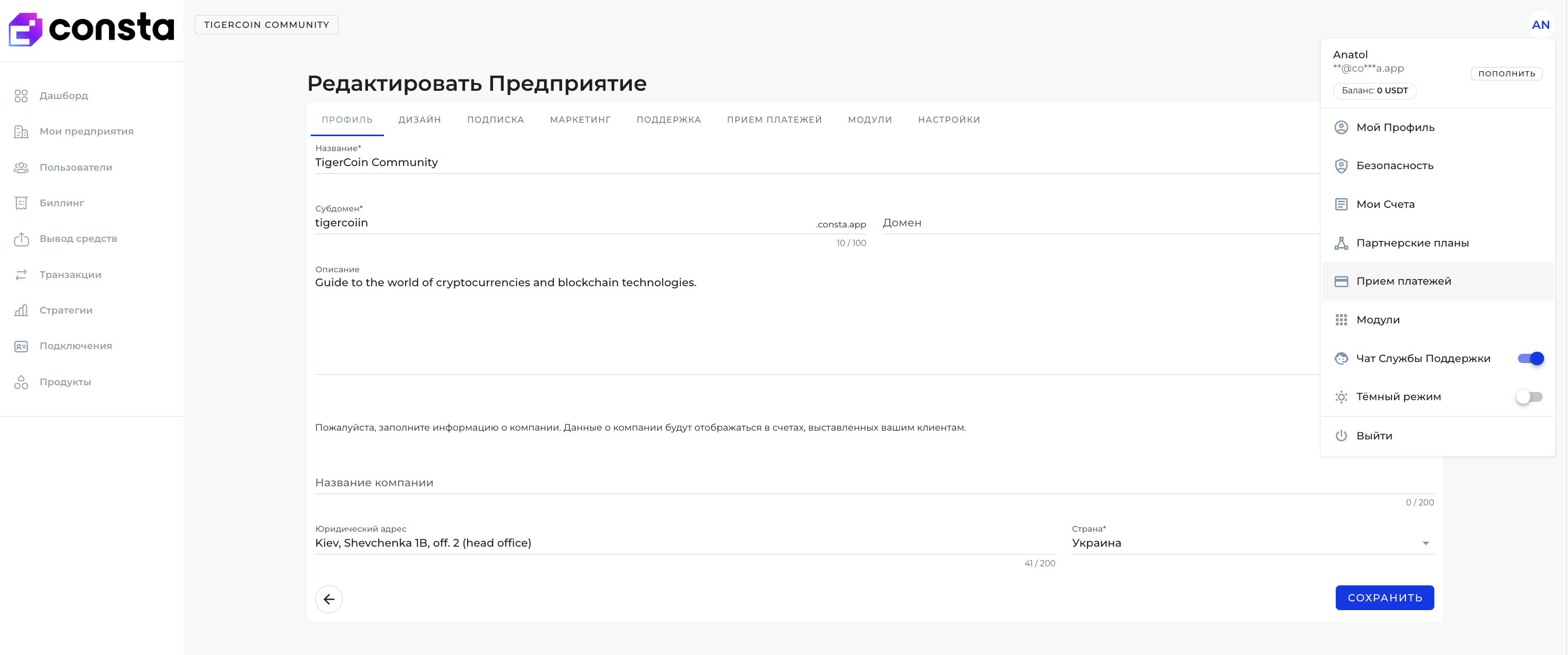Click the Пользователи people icon
This screenshot has height=655, width=1568.
(x=21, y=167)
